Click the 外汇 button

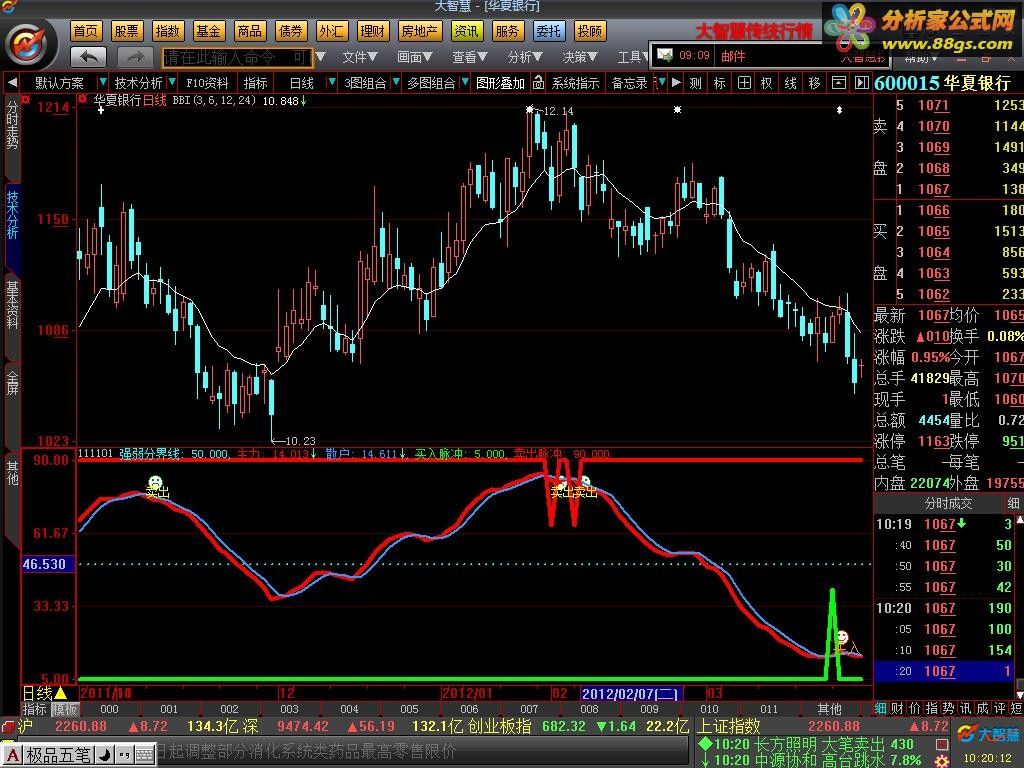click(332, 31)
